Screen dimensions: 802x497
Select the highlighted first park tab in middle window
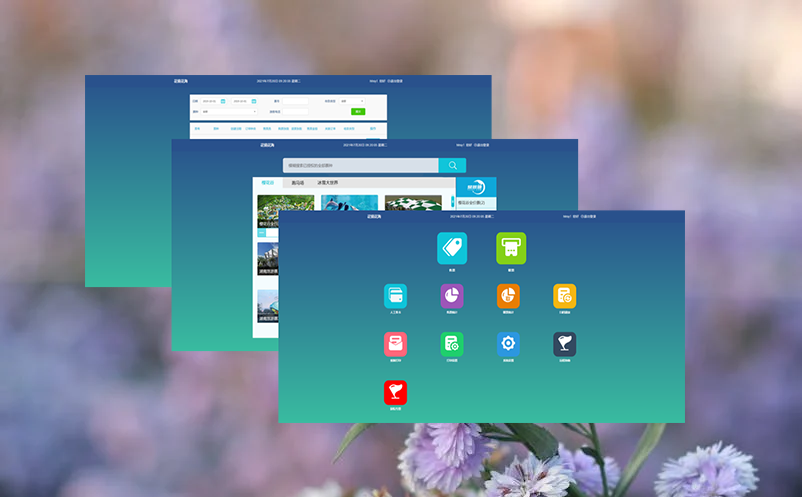click(268, 183)
